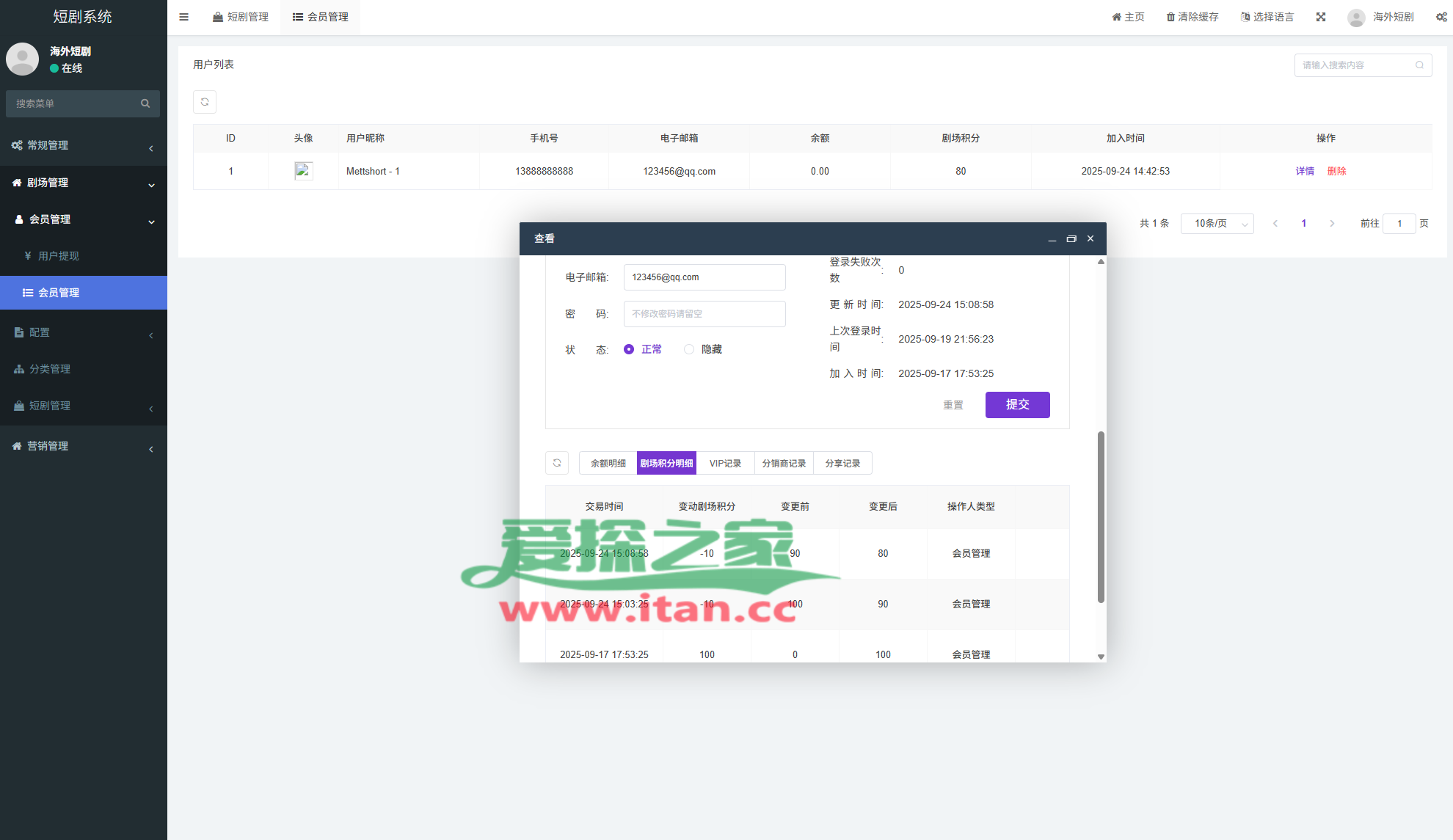The height and width of the screenshot is (840, 1453).
Task: Click the hamburger menu toggle icon
Action: [x=184, y=17]
